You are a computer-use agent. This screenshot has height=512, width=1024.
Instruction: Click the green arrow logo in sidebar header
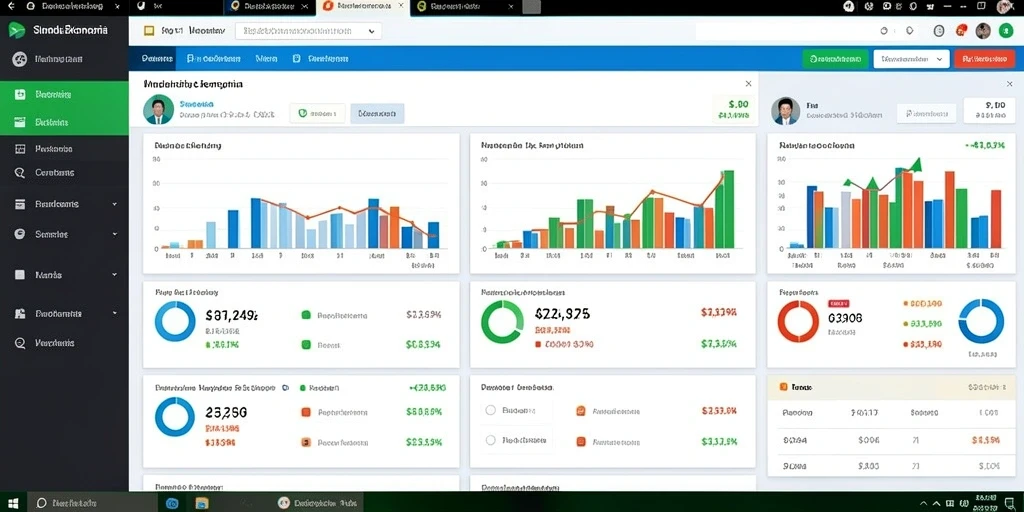point(17,30)
